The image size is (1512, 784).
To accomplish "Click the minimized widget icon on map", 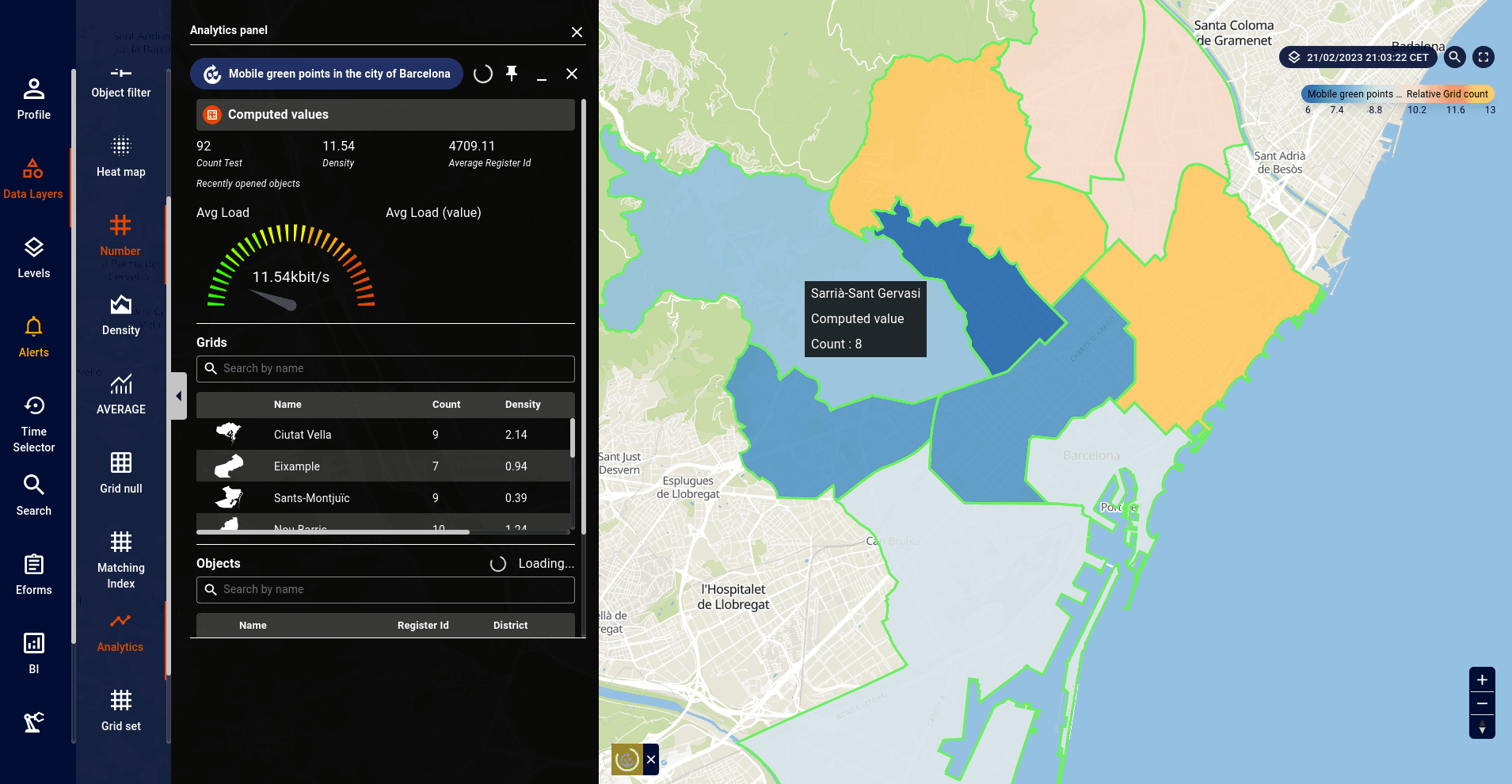I will [627, 759].
